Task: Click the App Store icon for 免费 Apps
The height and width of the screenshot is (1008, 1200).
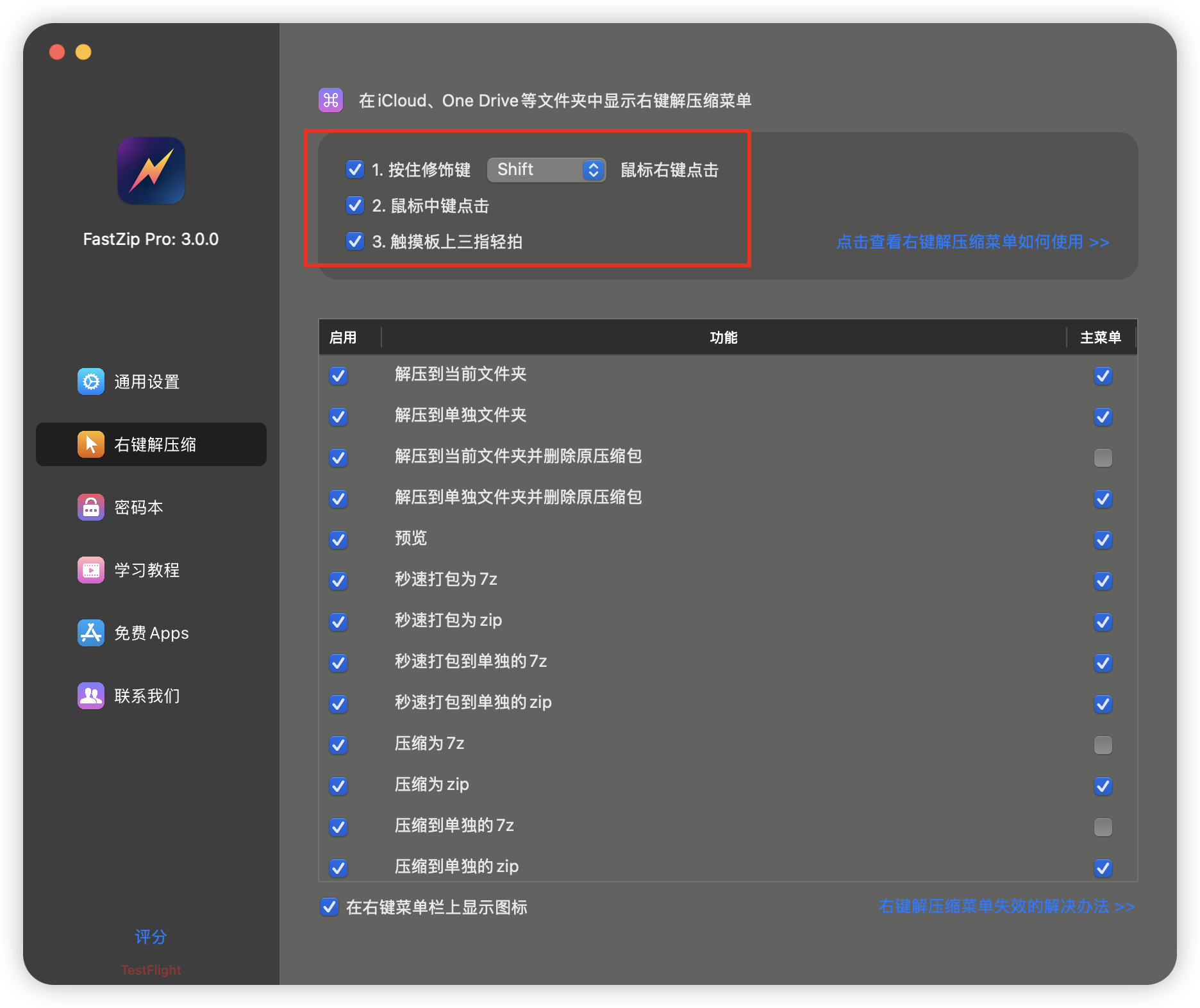Action: (91, 633)
